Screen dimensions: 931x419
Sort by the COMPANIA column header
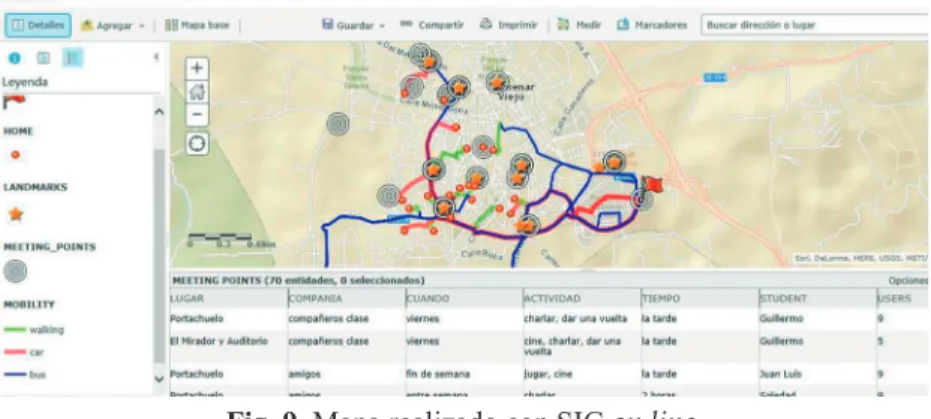point(346,299)
